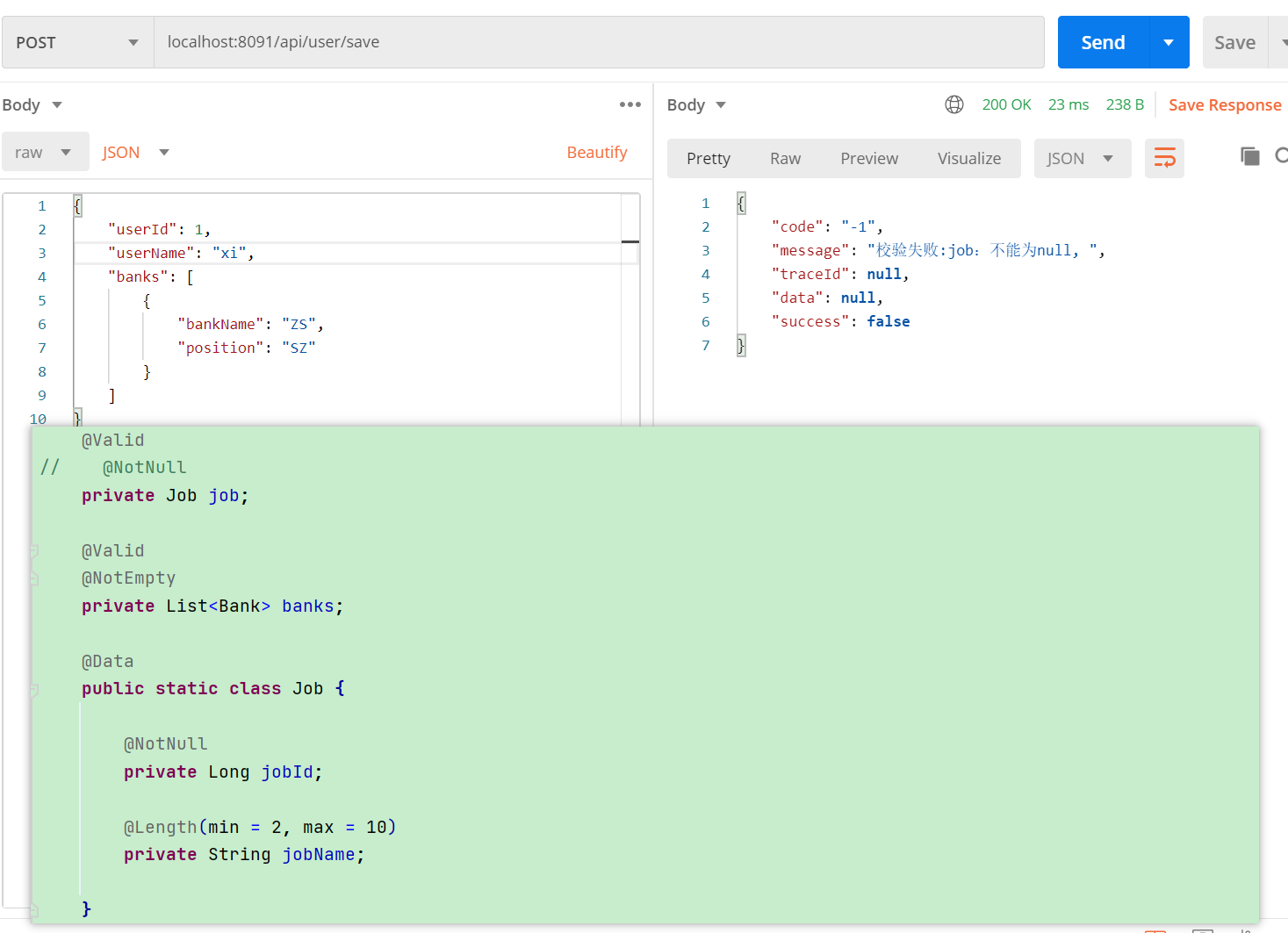The height and width of the screenshot is (933, 1288).
Task: Click the response "message" validation failed line
Action: 938,250
